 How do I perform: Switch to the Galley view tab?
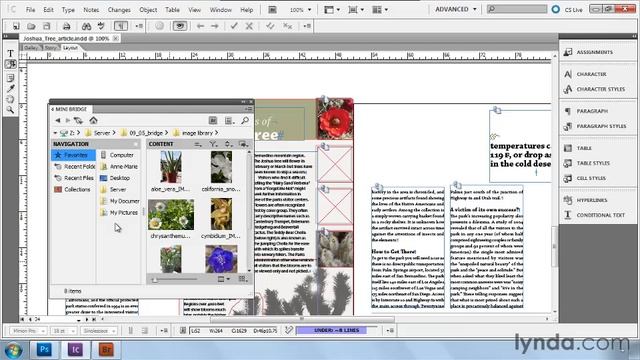tap(31, 48)
